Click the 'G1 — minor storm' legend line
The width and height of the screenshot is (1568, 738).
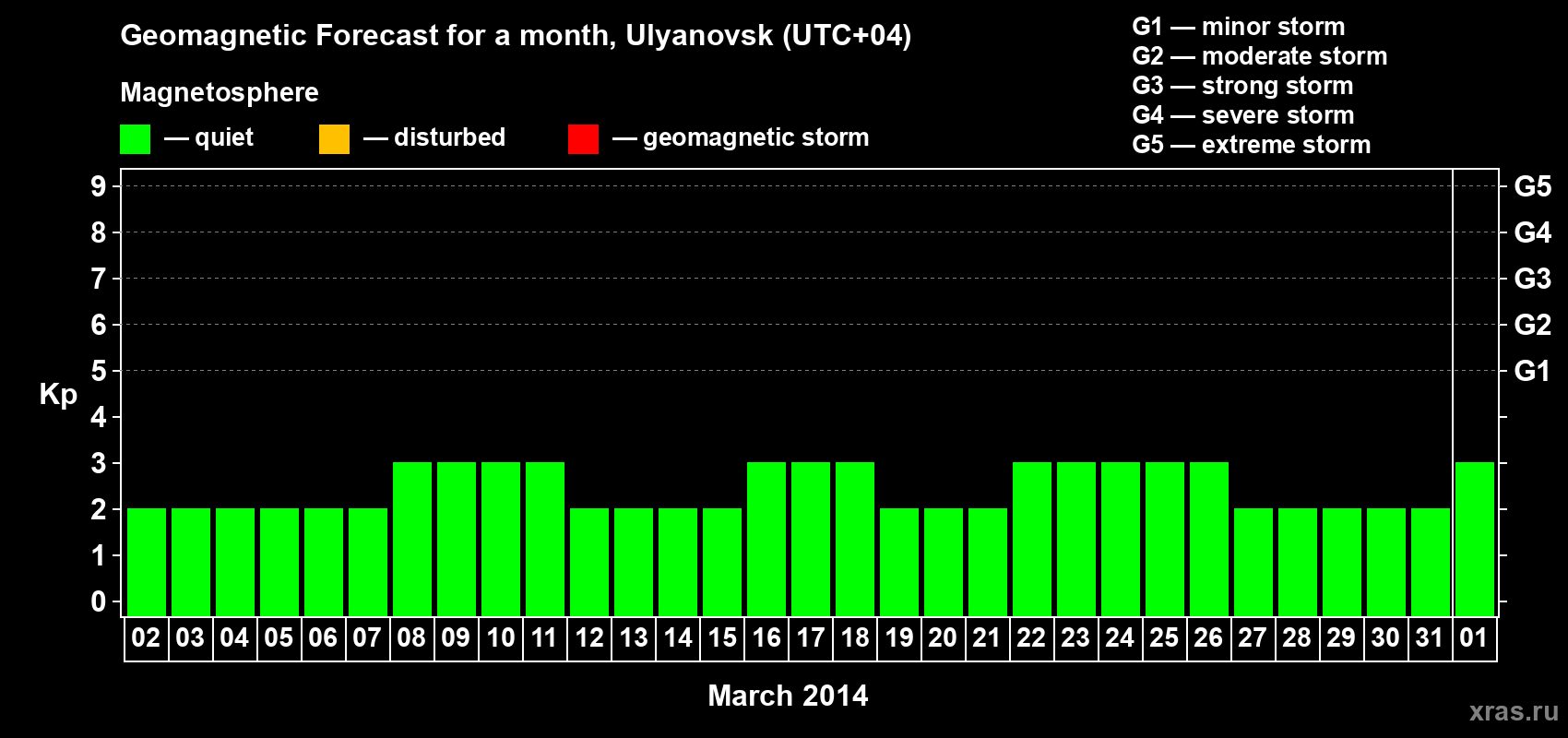[1238, 27]
